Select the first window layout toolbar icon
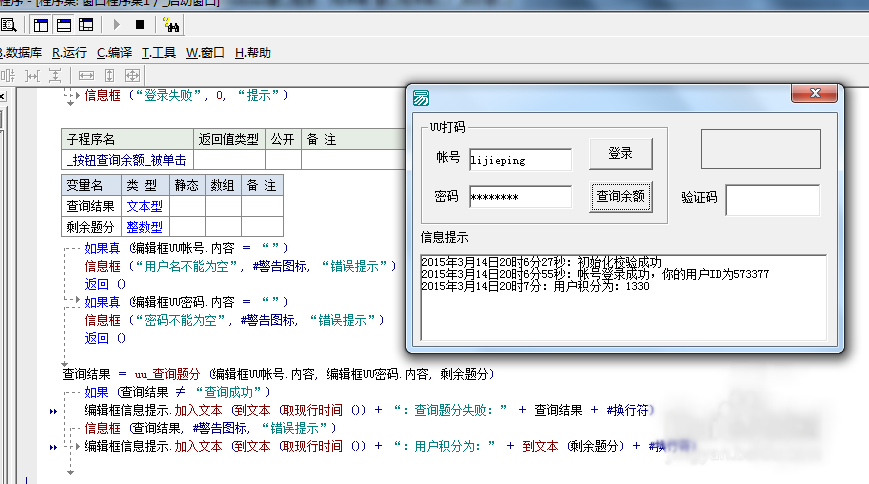This screenshot has height=484, width=869. click(41, 24)
